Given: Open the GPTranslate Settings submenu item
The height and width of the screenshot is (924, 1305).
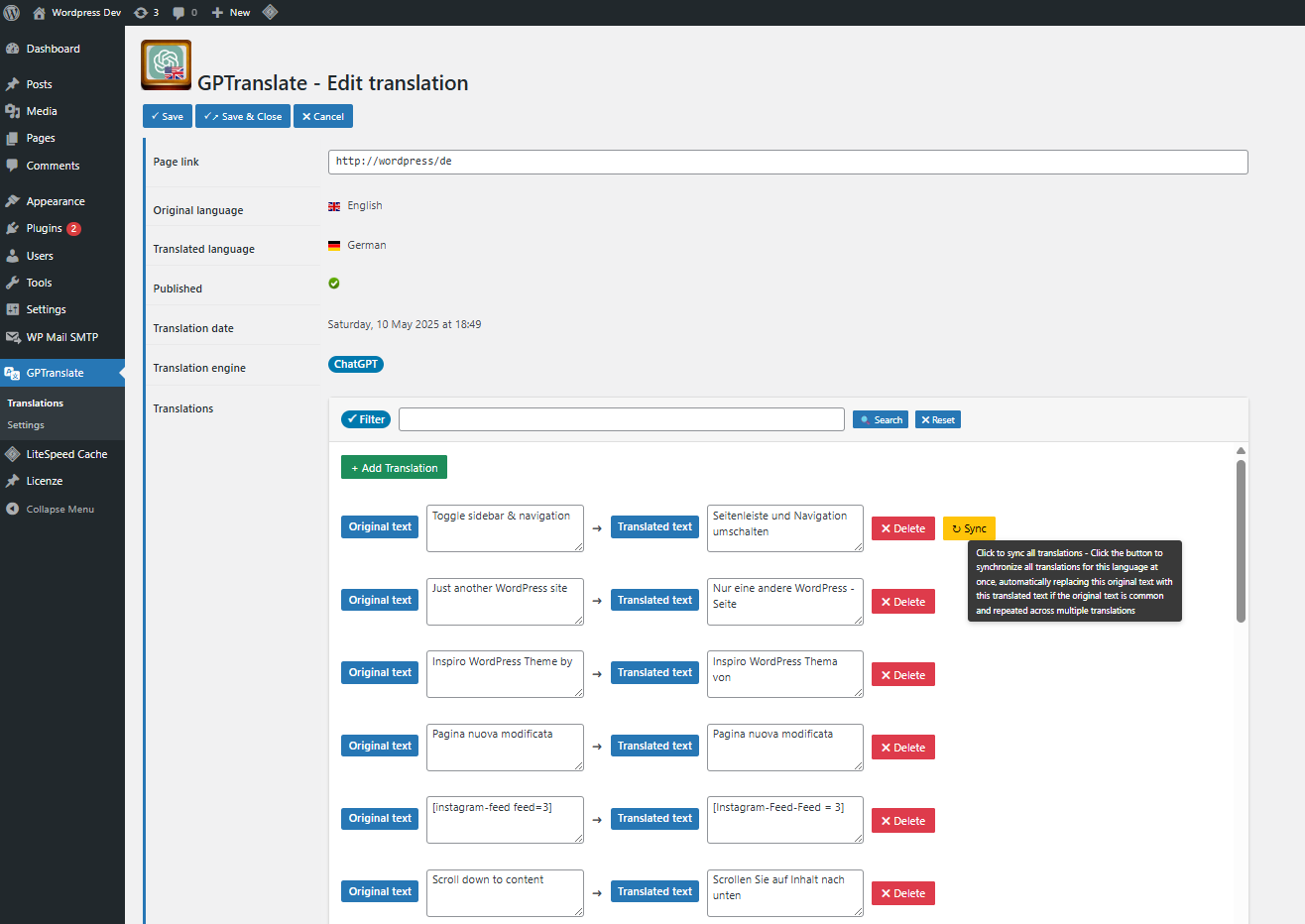Looking at the screenshot, I should click(x=26, y=425).
